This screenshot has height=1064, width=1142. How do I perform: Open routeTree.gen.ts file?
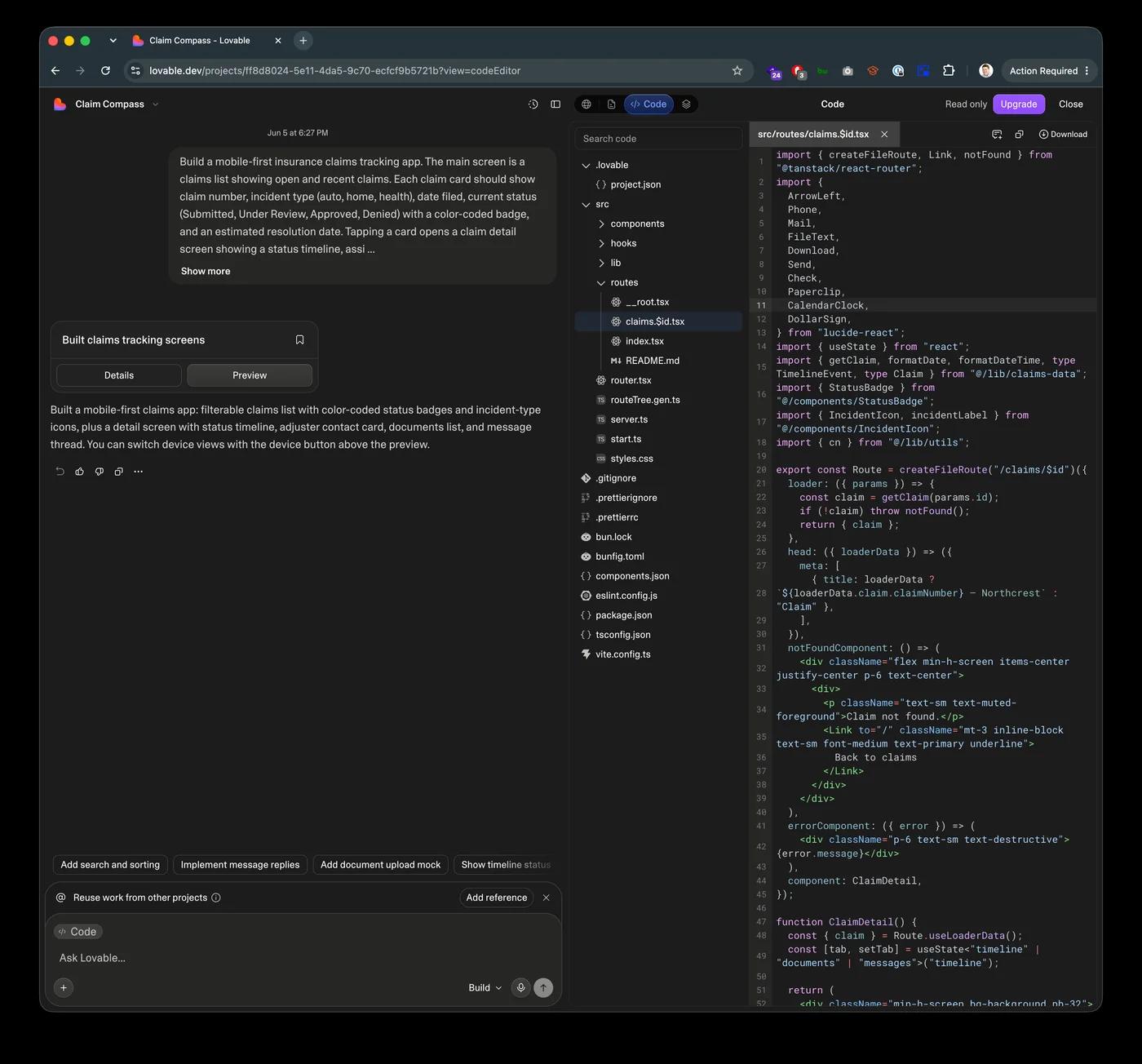(x=644, y=400)
